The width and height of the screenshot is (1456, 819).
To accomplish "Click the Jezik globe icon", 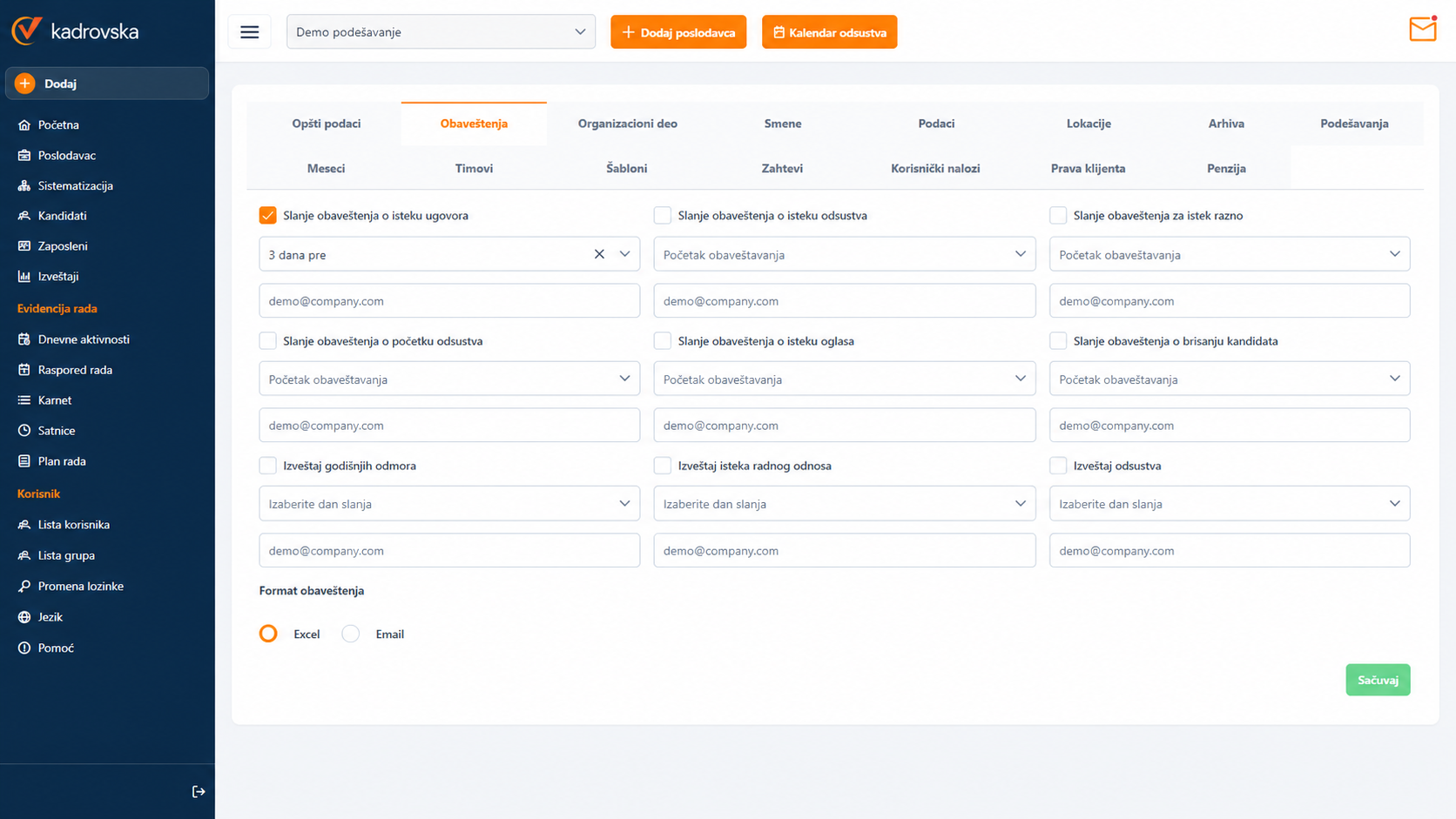I will tap(24, 617).
